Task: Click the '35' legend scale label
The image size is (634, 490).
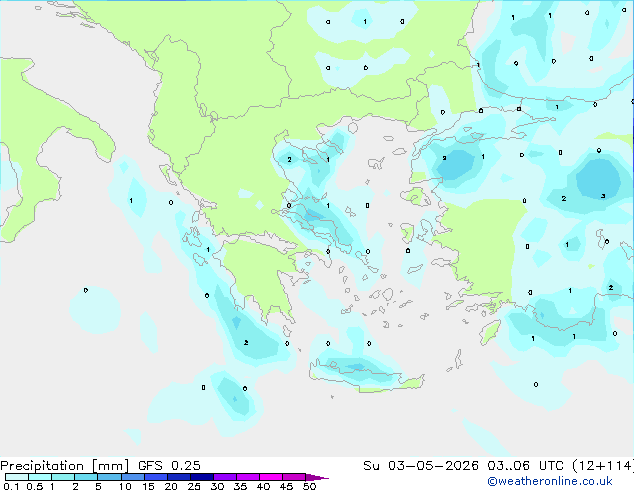Action: 240,486
